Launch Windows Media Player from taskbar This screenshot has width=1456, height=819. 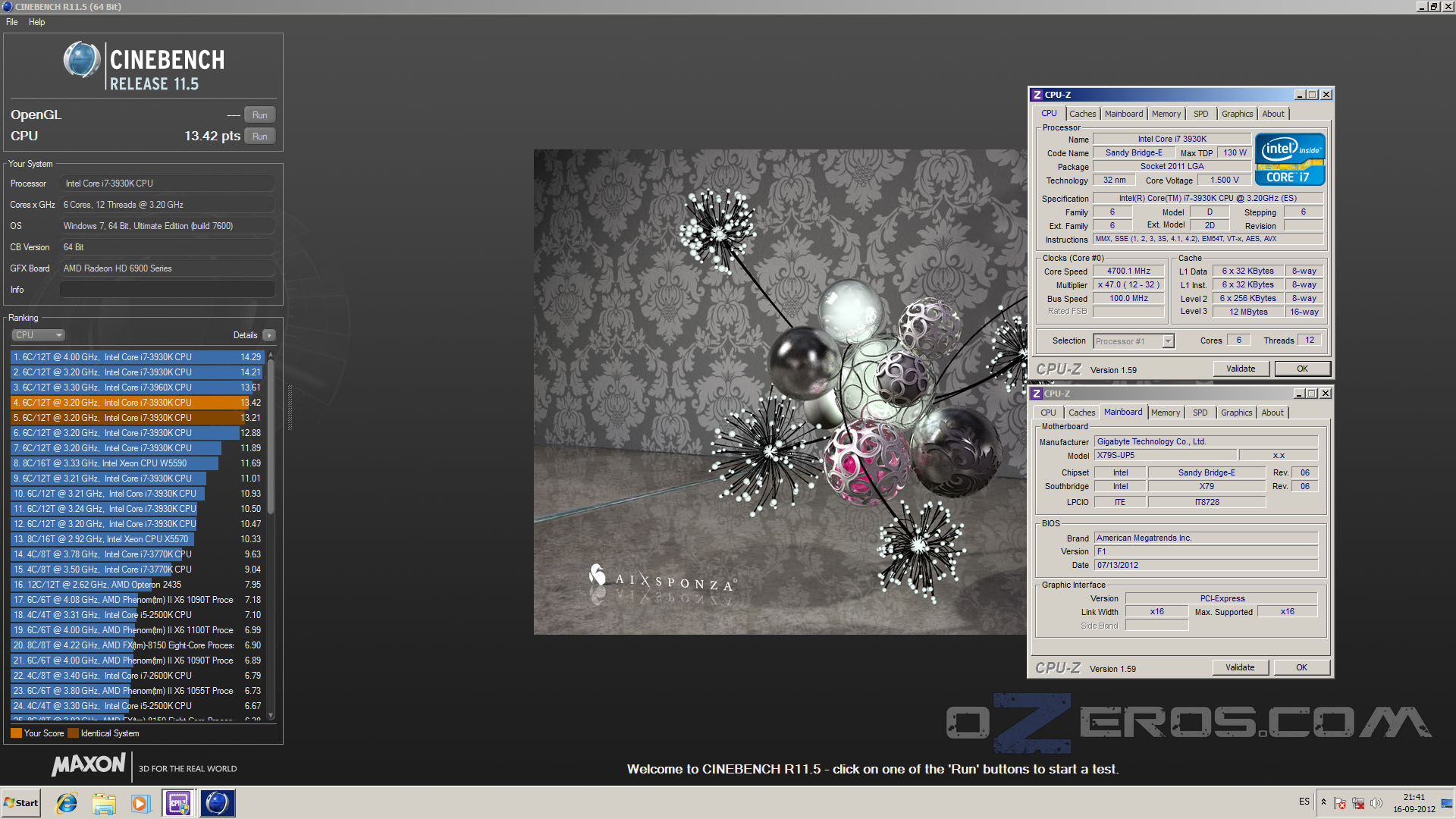(140, 803)
